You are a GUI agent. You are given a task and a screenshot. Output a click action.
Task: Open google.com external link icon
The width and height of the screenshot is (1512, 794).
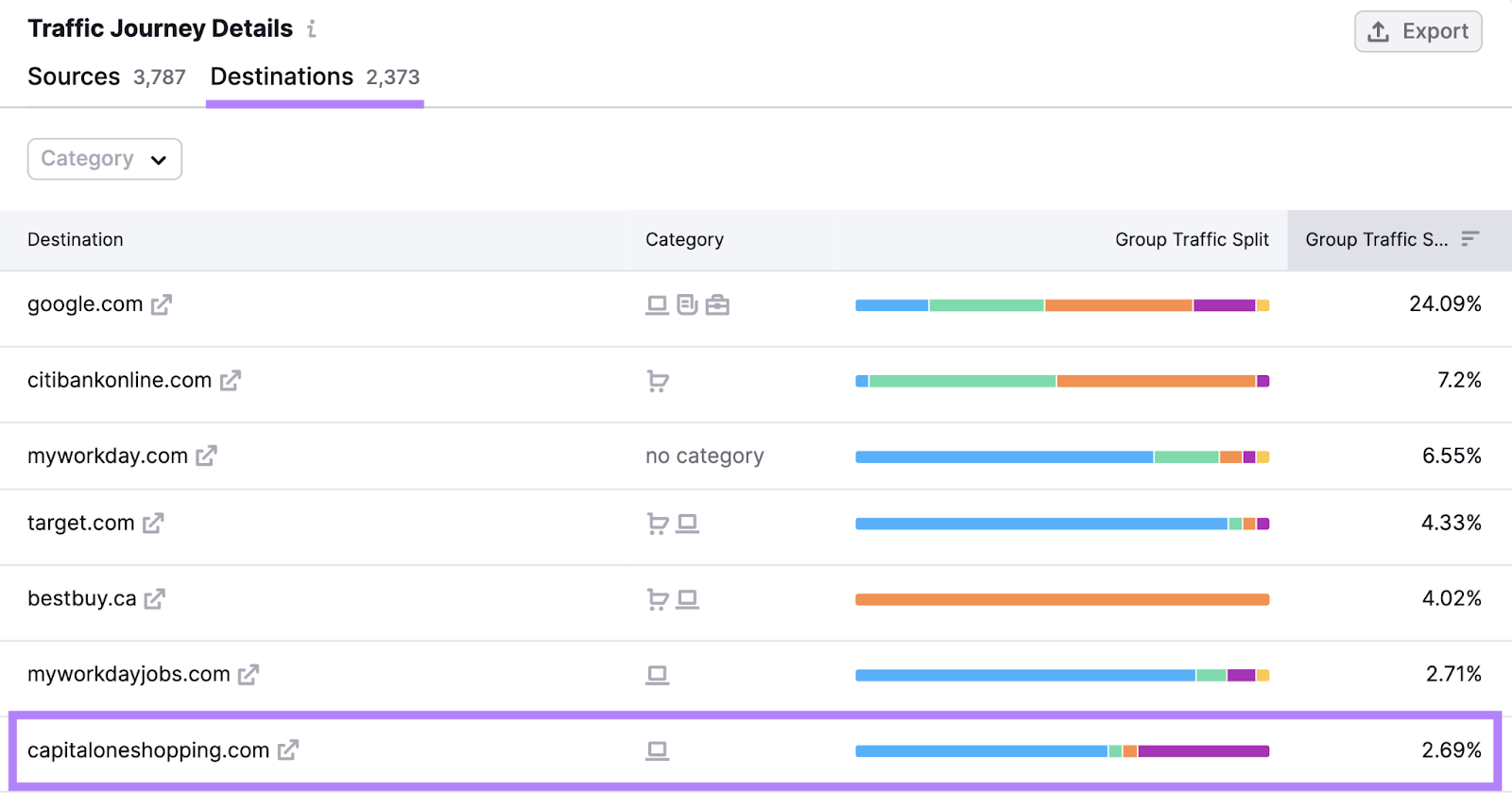point(162,304)
